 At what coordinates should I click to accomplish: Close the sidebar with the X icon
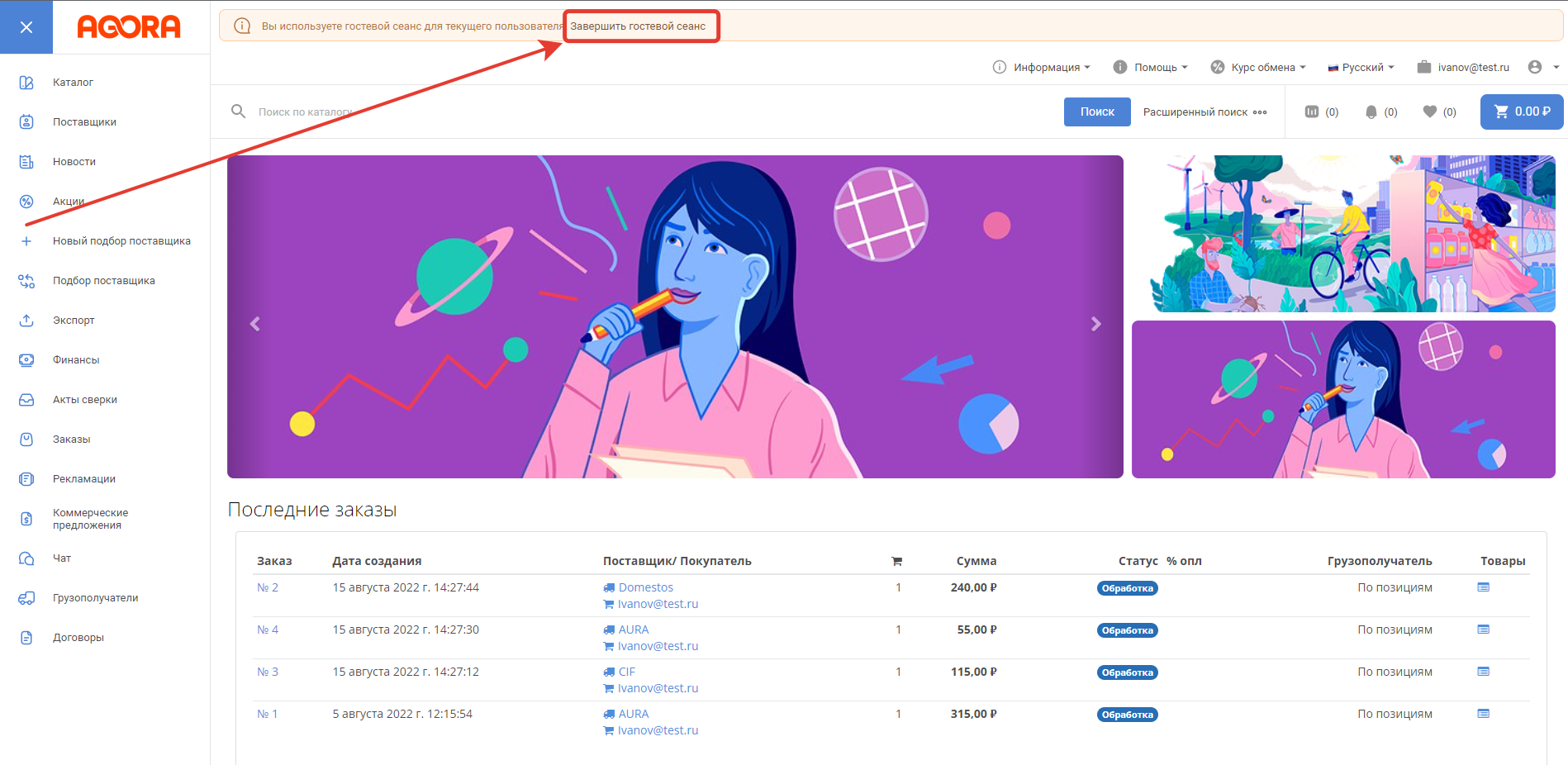tap(26, 27)
